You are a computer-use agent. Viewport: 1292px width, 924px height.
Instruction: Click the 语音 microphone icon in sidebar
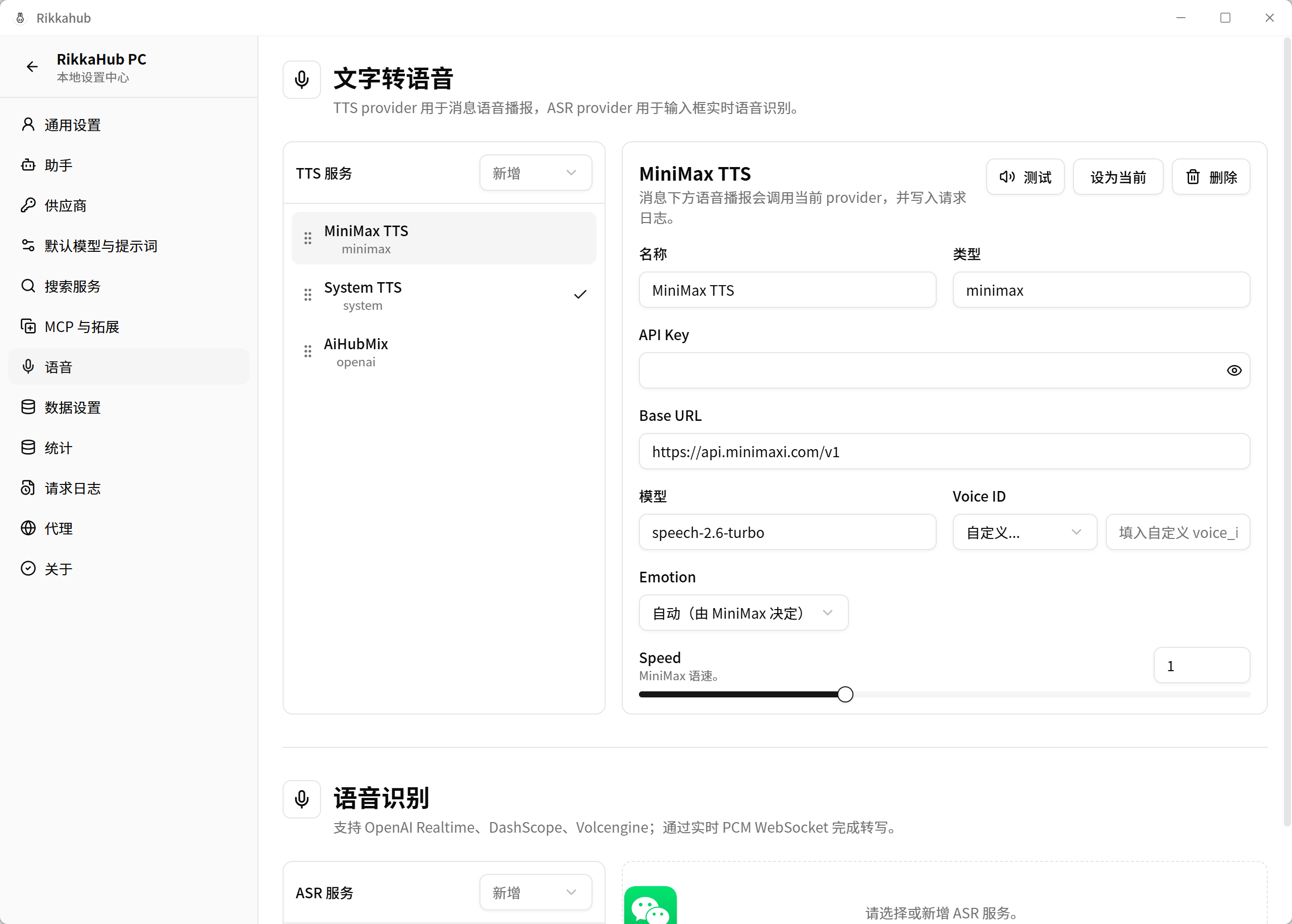click(x=28, y=367)
